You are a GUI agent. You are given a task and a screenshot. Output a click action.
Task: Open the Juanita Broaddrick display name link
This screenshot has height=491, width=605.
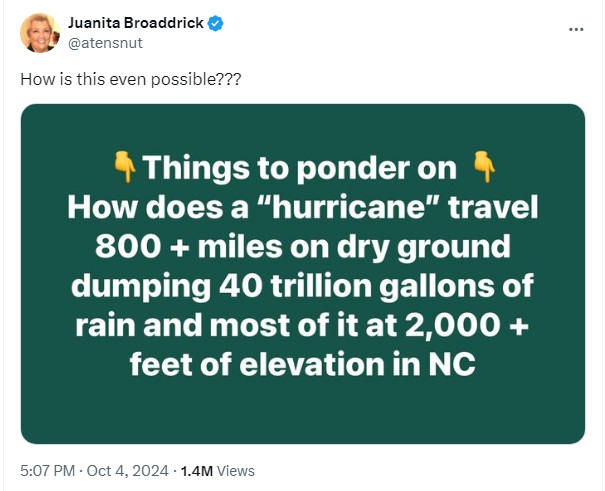pos(135,23)
